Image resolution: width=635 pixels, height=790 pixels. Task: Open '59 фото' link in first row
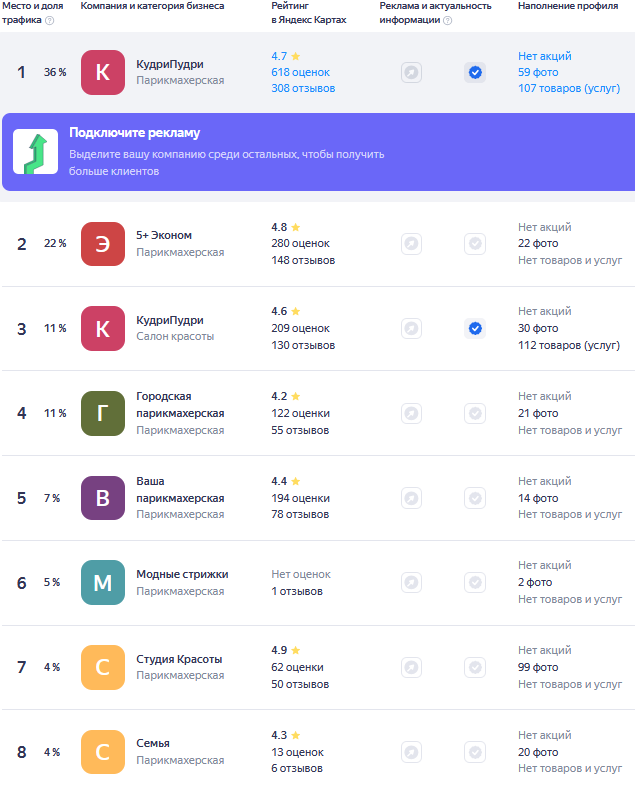pyautogui.click(x=538, y=72)
